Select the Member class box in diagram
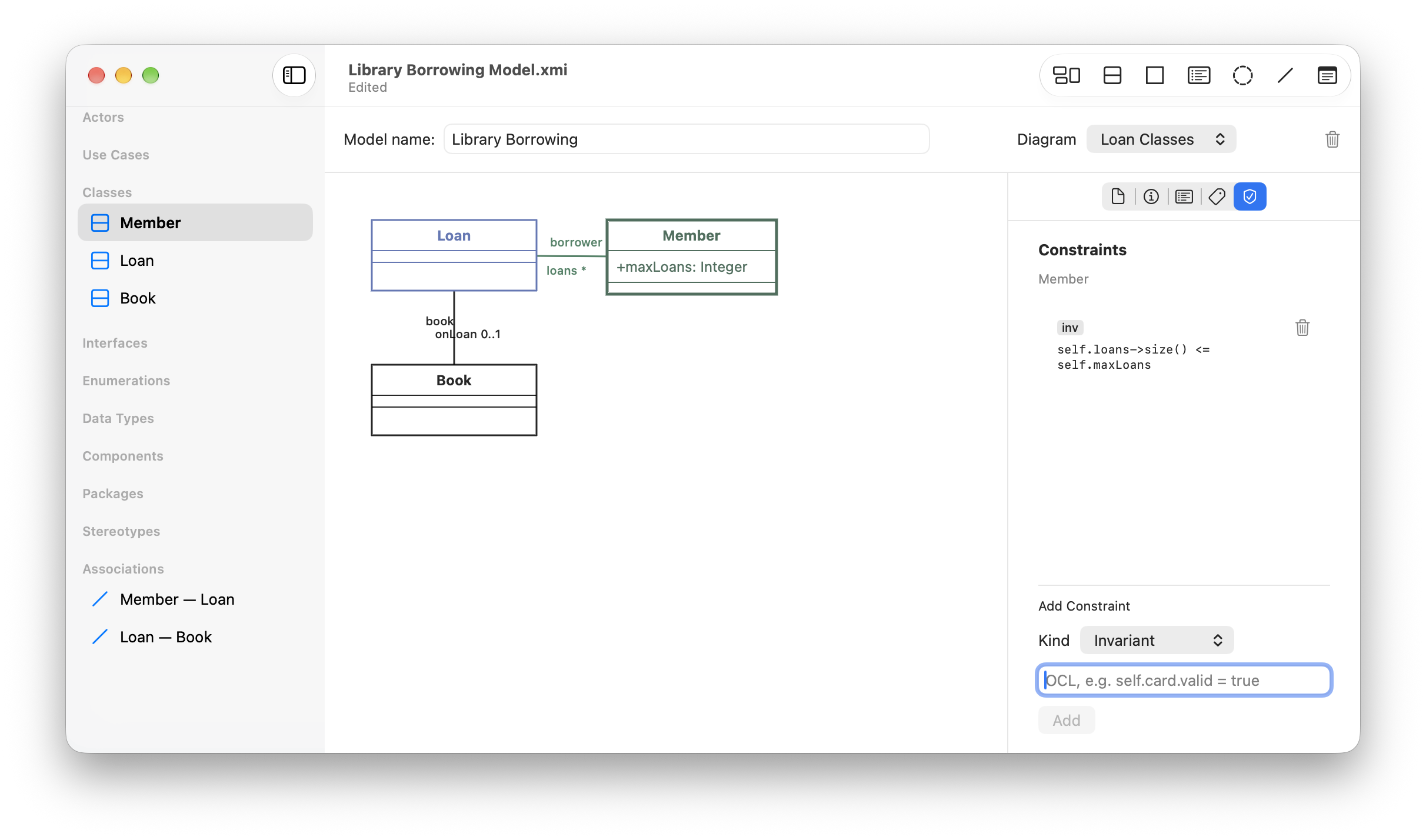This screenshot has width=1426, height=840. (691, 257)
